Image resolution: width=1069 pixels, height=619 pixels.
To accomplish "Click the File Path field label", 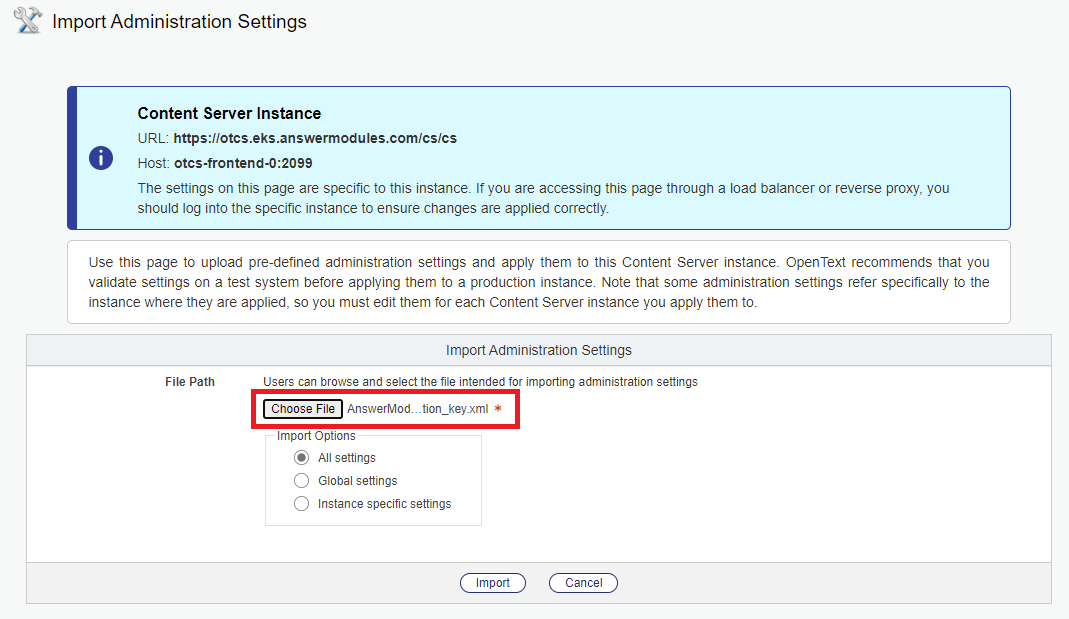I will (190, 381).
